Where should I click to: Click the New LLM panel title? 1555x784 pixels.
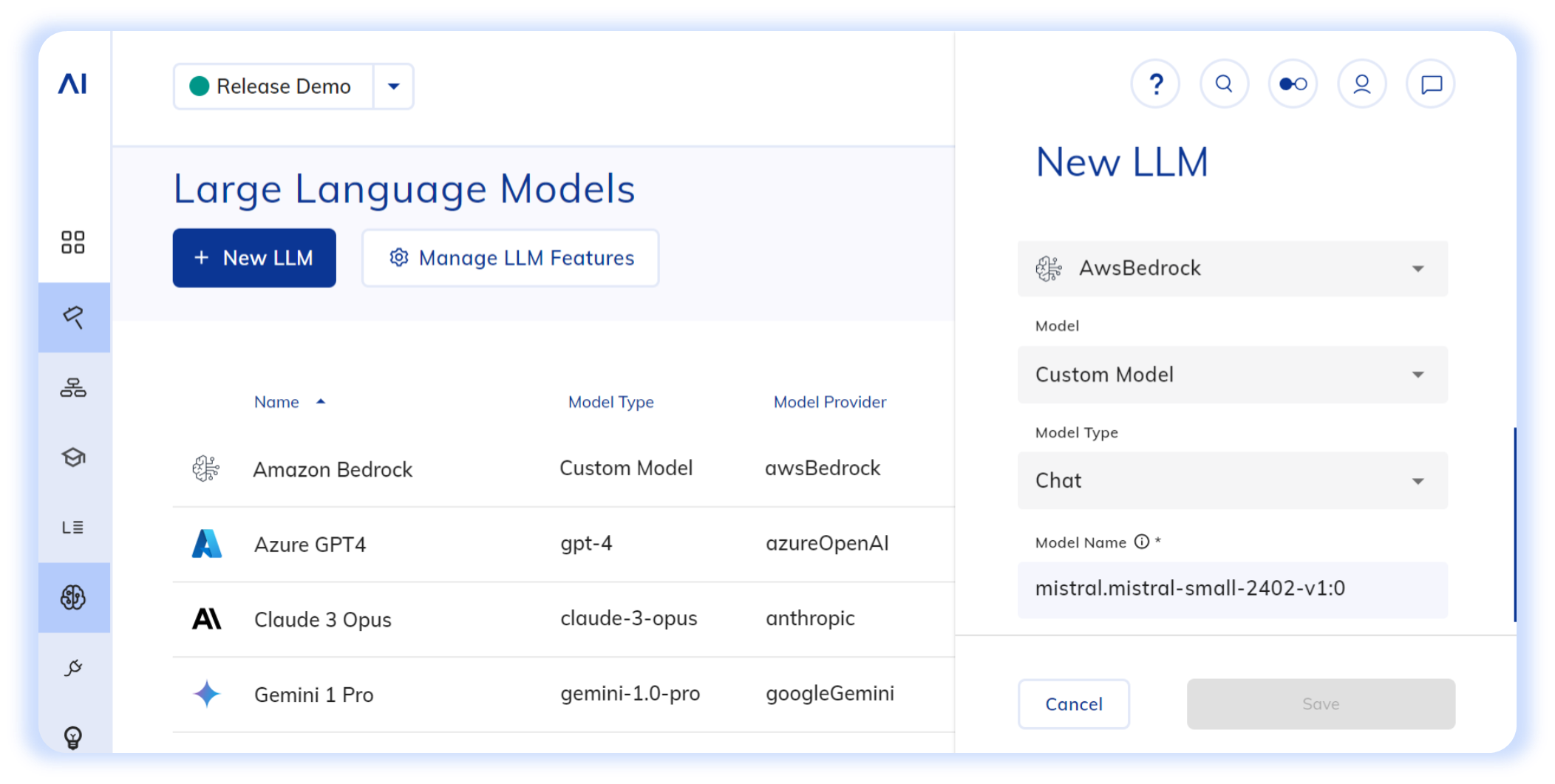coord(1122,163)
